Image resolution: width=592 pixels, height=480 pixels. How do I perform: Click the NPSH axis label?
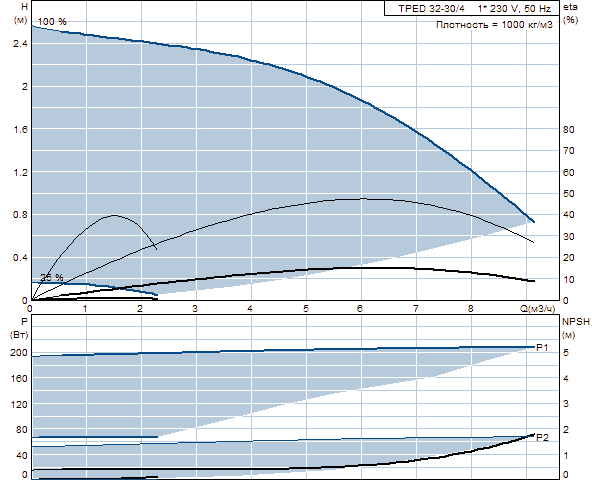click(576, 322)
